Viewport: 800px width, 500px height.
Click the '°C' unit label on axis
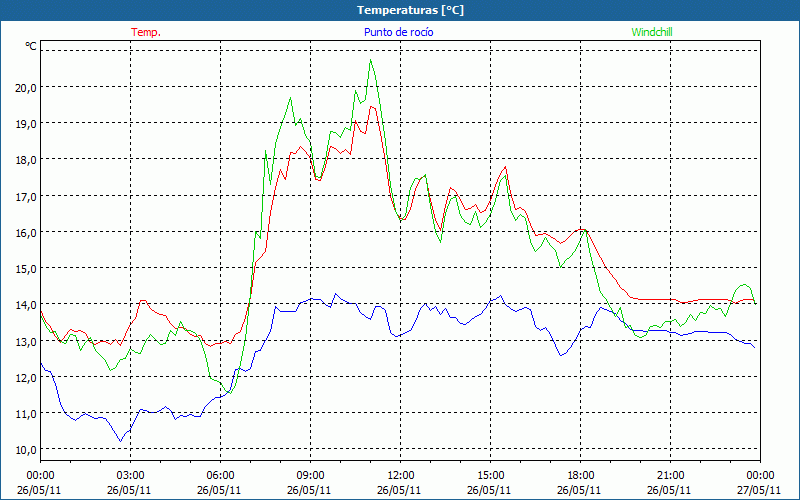click(31, 46)
